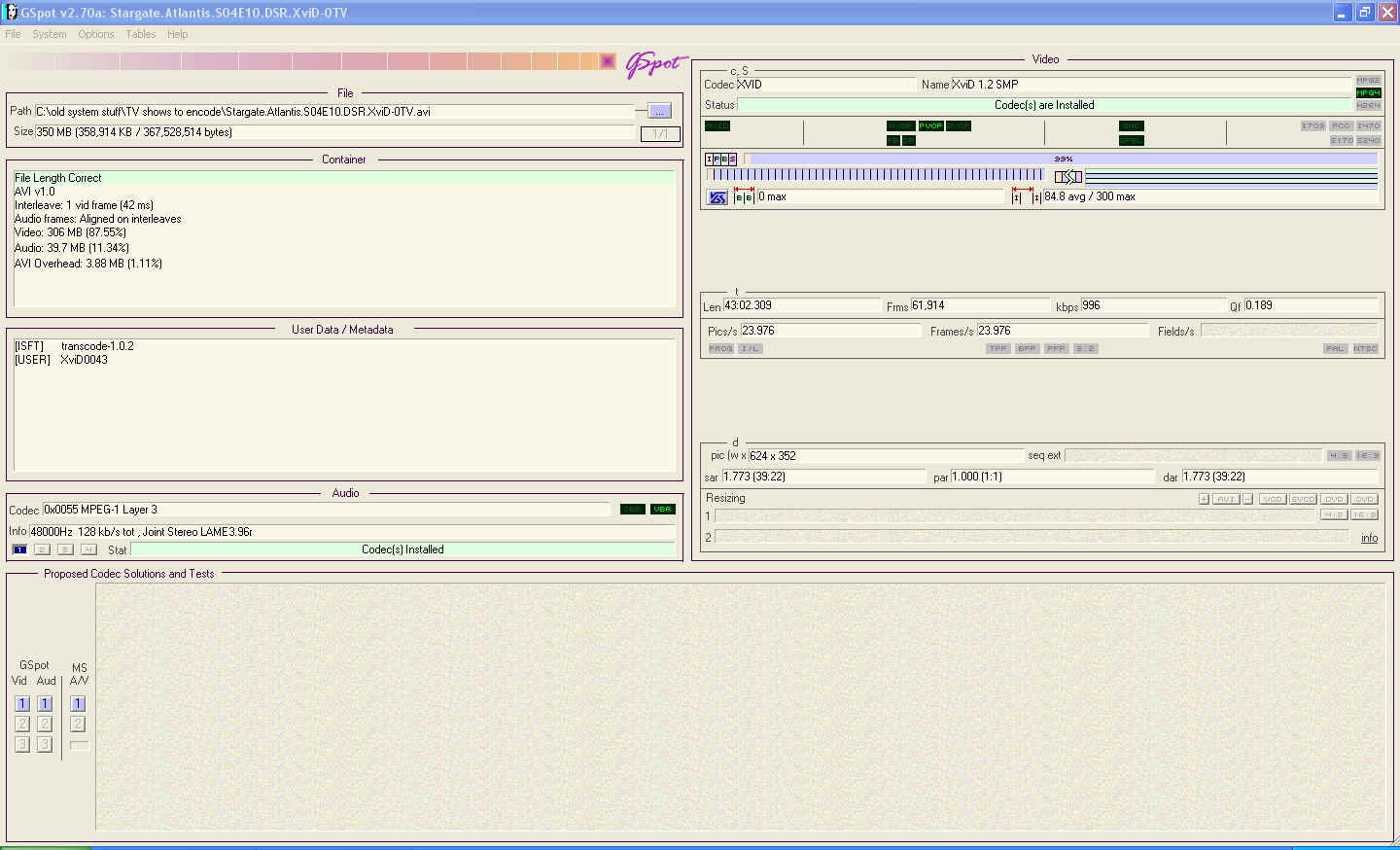Image resolution: width=1400 pixels, height=850 pixels.
Task: Click the MPG2 indicator
Action: pos(1368,80)
